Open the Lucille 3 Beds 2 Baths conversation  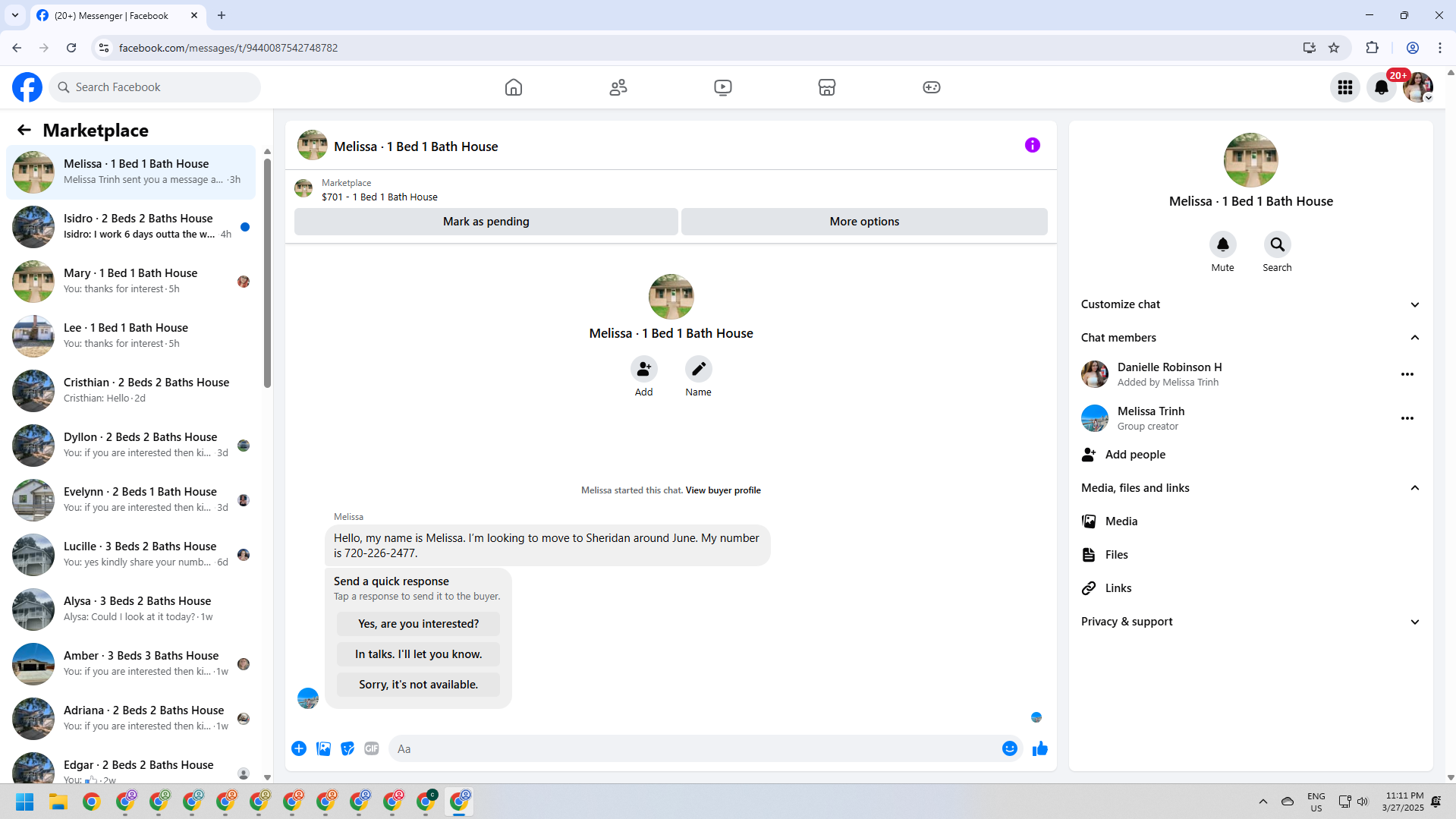coord(131,554)
